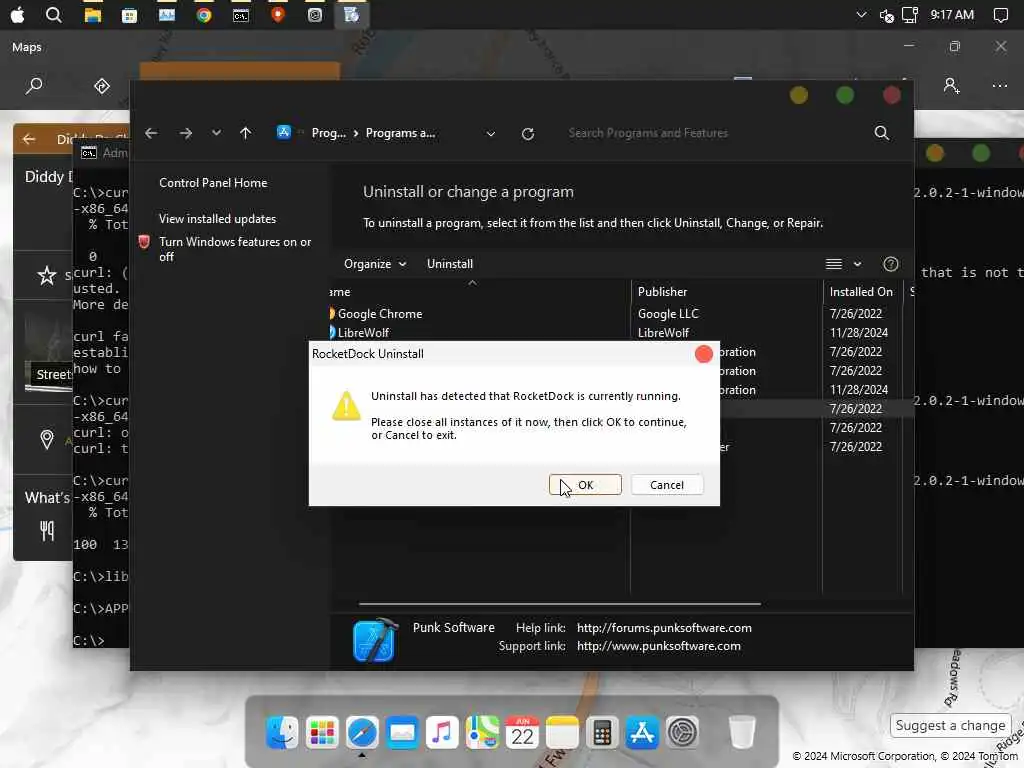Open directions icon in the Maps toolbar
The image size is (1024, 768).
[102, 86]
